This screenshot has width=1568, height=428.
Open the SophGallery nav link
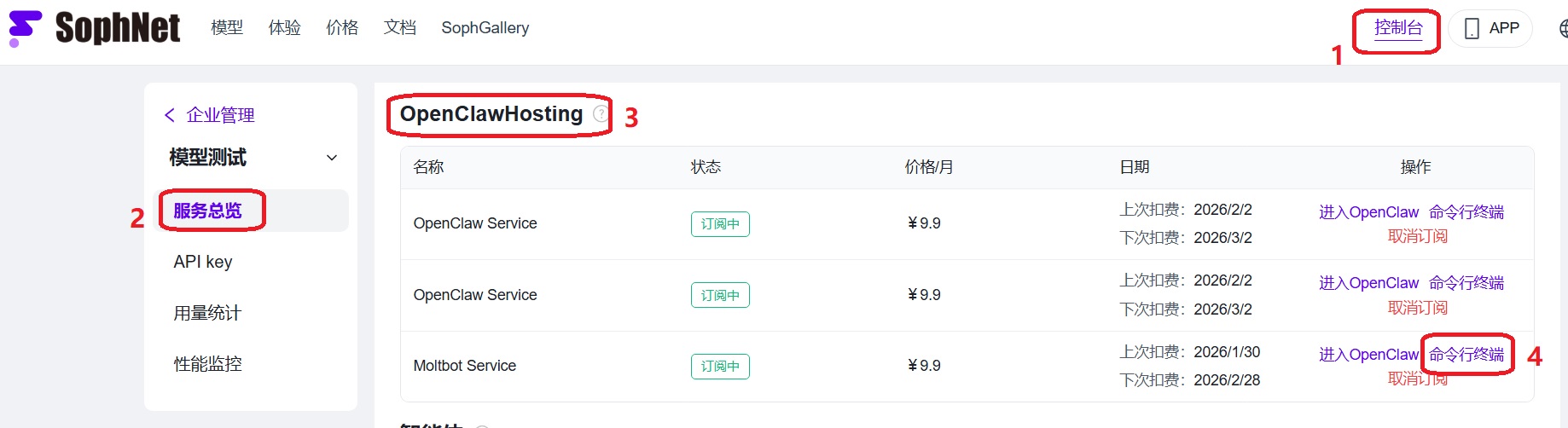(485, 28)
